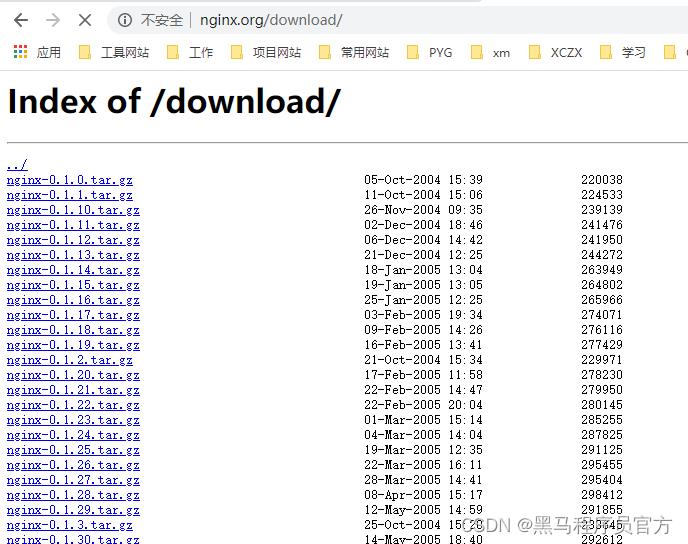This screenshot has height=544, width=688.
Task: Open the nginx-0.1.11.tar.gz link
Action: click(x=73, y=225)
